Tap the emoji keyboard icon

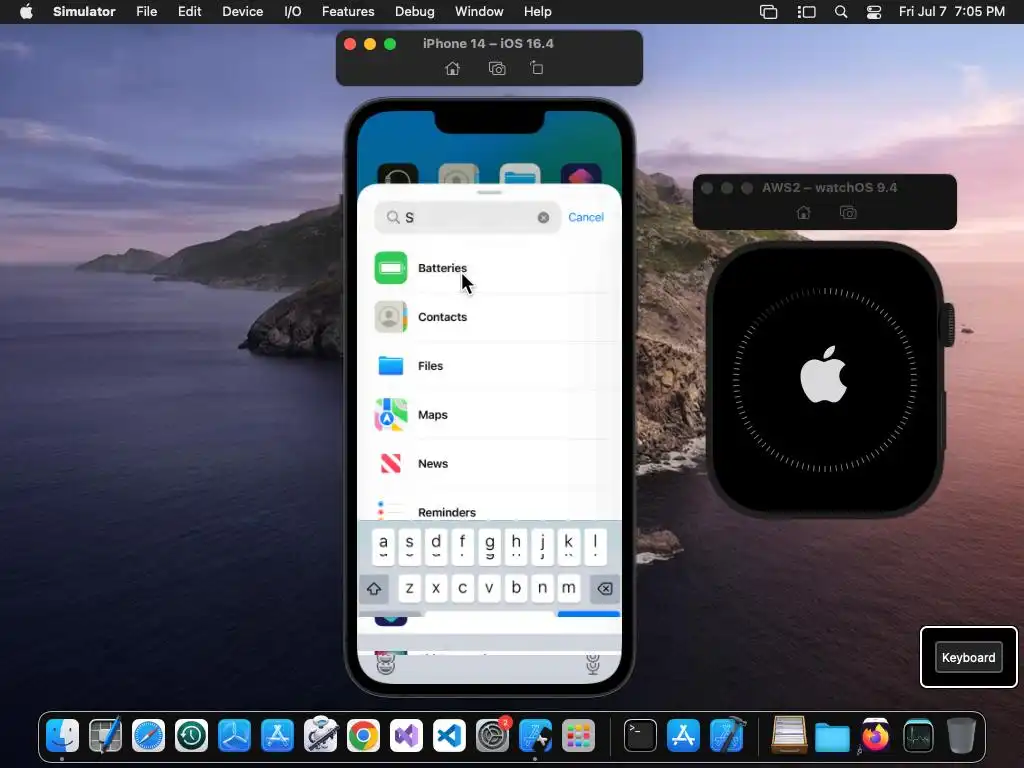pyautogui.click(x=386, y=664)
